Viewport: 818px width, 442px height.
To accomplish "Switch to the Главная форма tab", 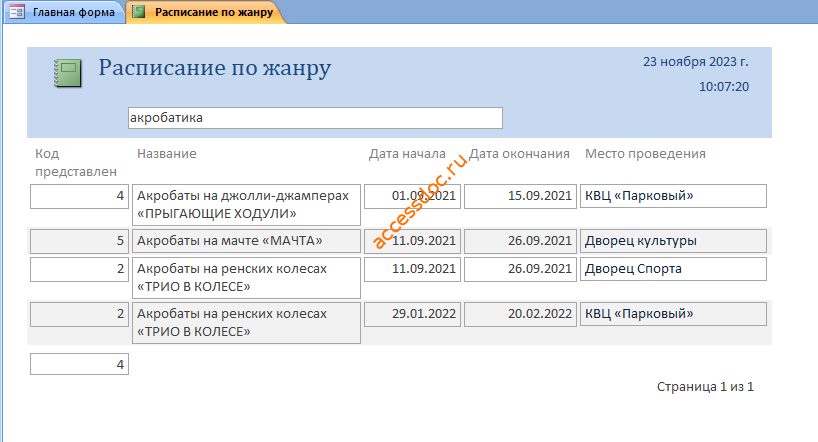I will (64, 12).
